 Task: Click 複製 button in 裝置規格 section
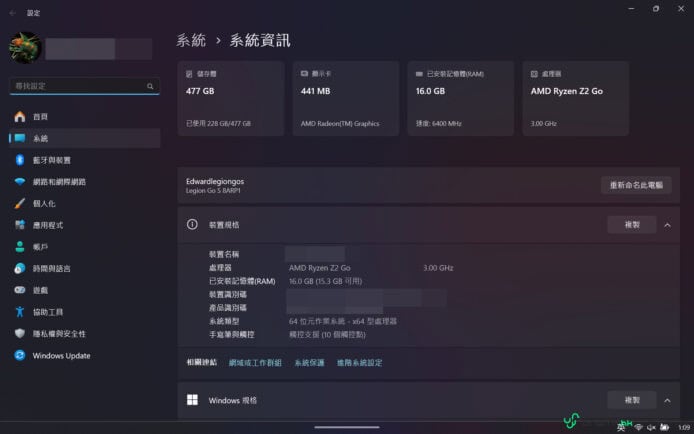coord(632,225)
